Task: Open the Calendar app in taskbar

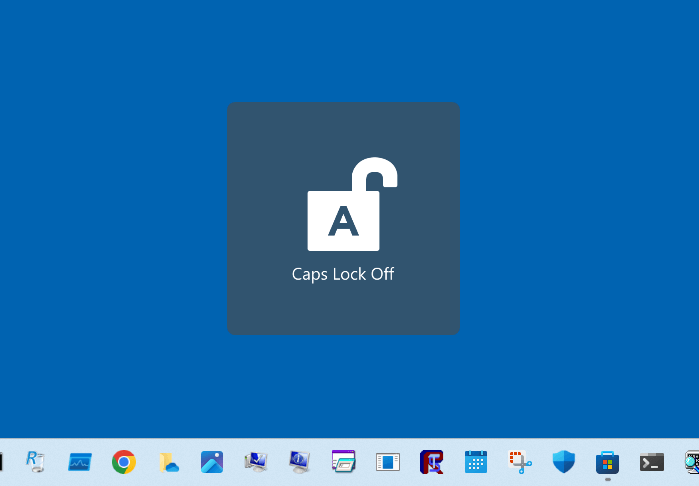Action: pyautogui.click(x=476, y=461)
